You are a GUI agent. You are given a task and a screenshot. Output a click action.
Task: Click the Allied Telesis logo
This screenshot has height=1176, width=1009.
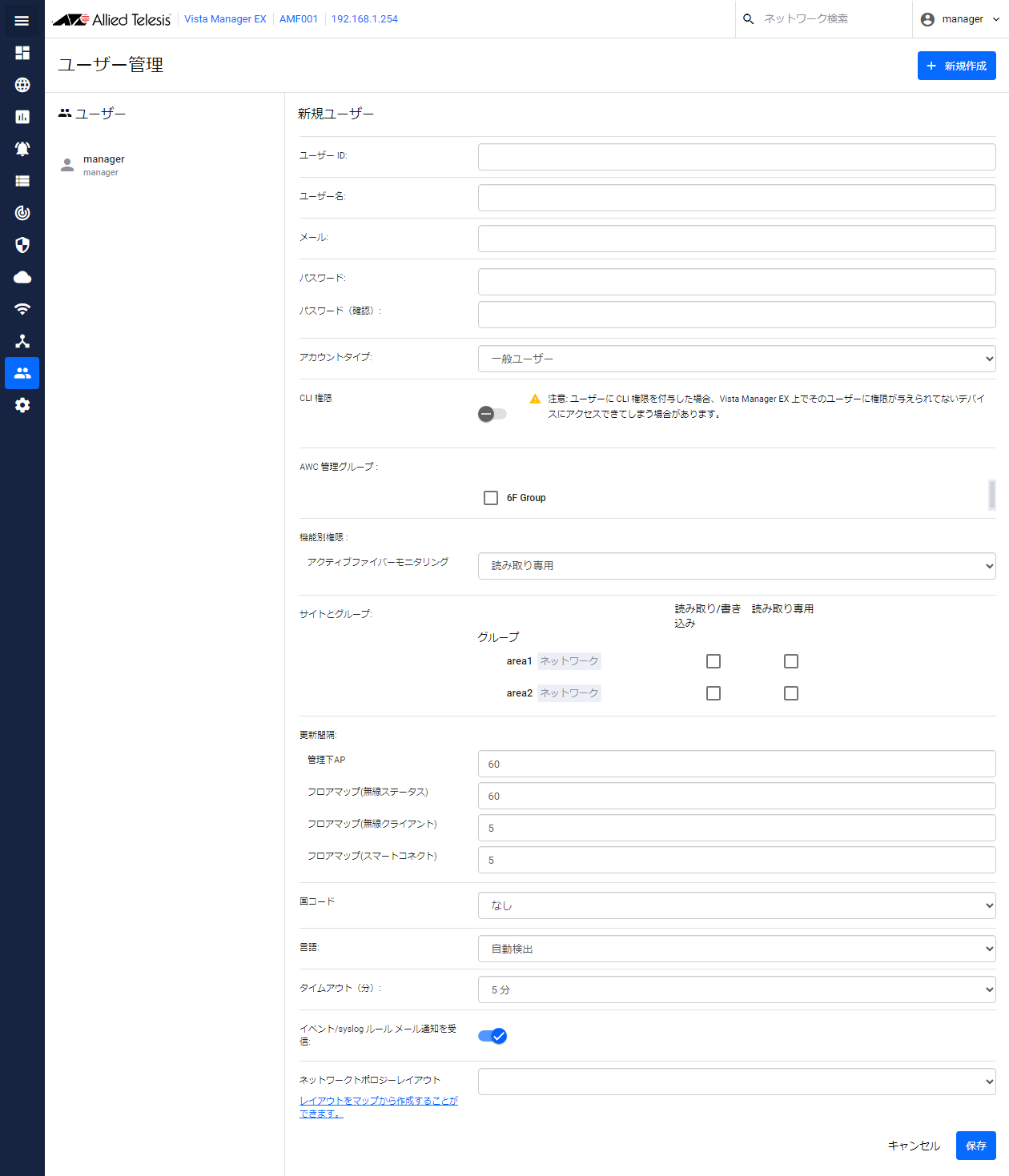[111, 19]
